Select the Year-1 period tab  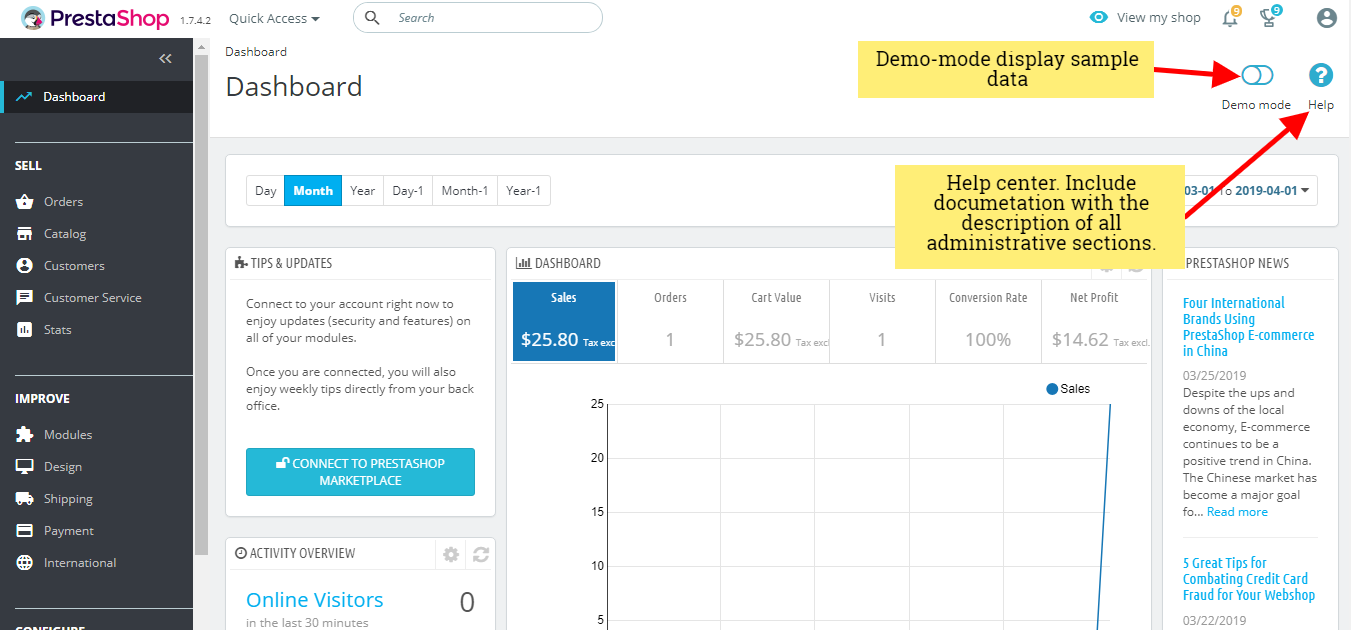tap(524, 191)
